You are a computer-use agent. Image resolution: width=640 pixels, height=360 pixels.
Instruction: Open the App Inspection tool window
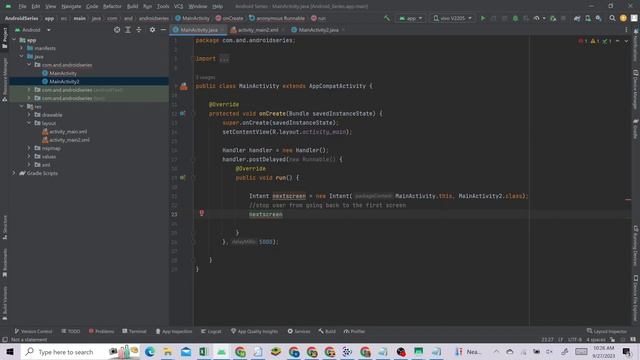(x=173, y=331)
